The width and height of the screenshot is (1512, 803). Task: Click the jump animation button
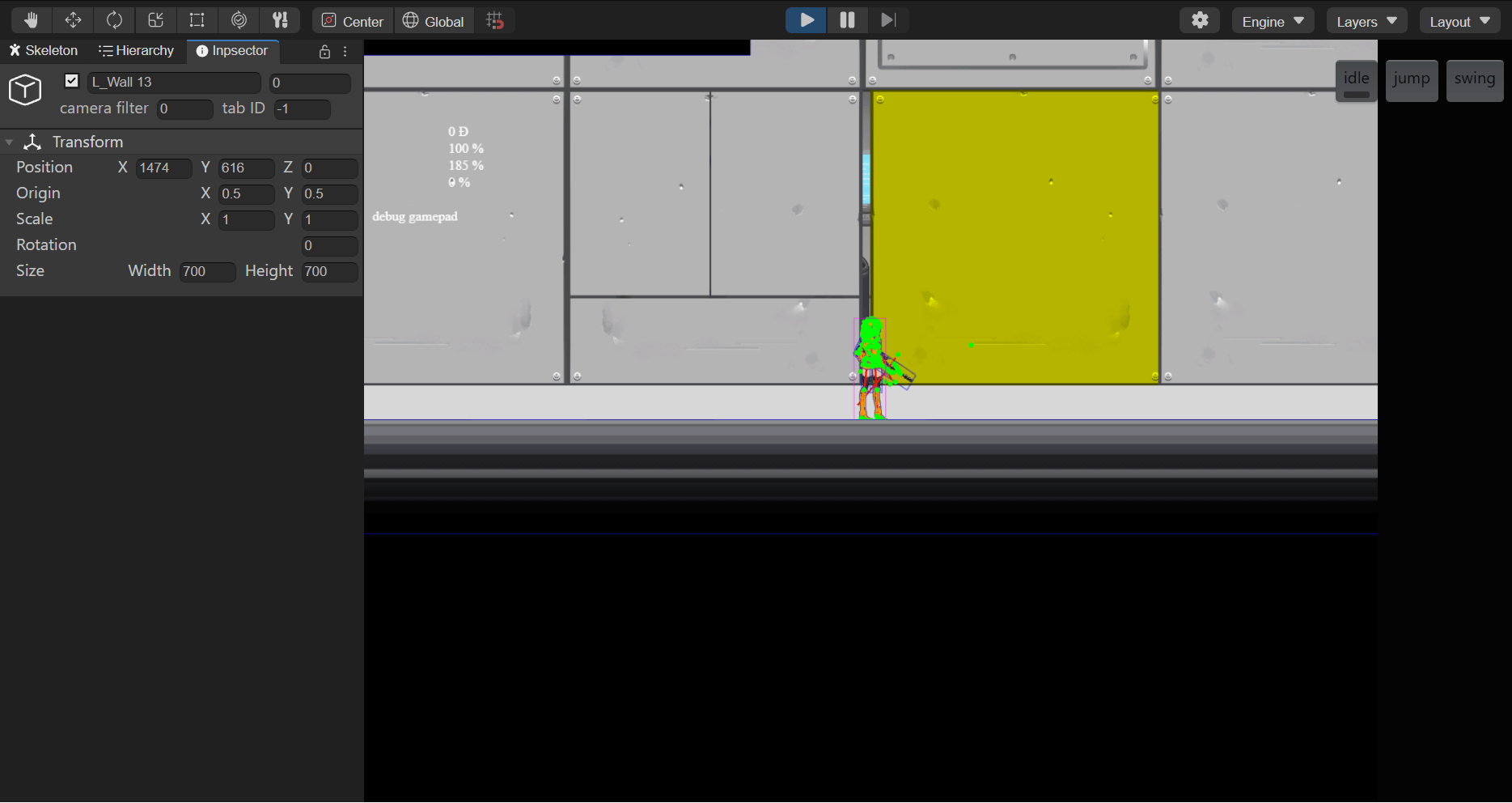point(1411,80)
